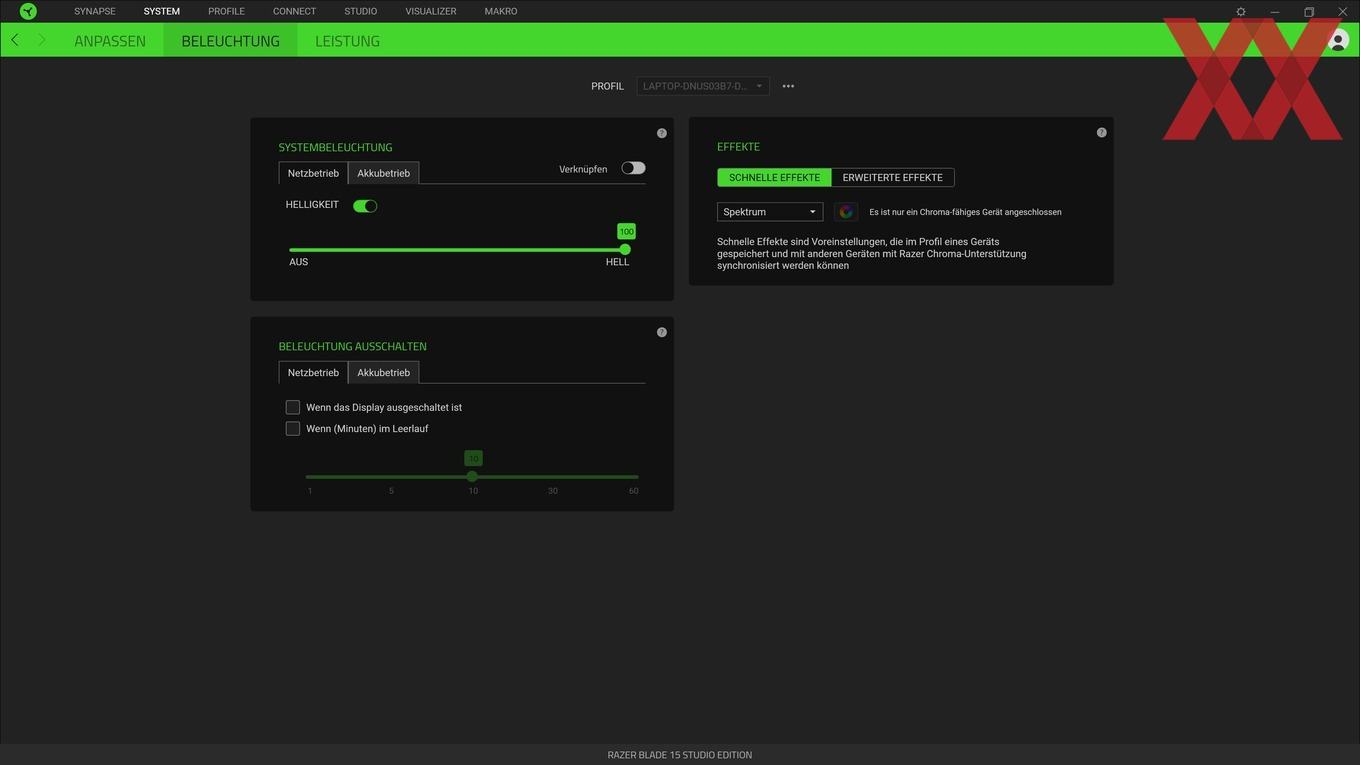The width and height of the screenshot is (1360, 765).
Task: Switch to the Anpassen subtab
Action: [x=110, y=41]
